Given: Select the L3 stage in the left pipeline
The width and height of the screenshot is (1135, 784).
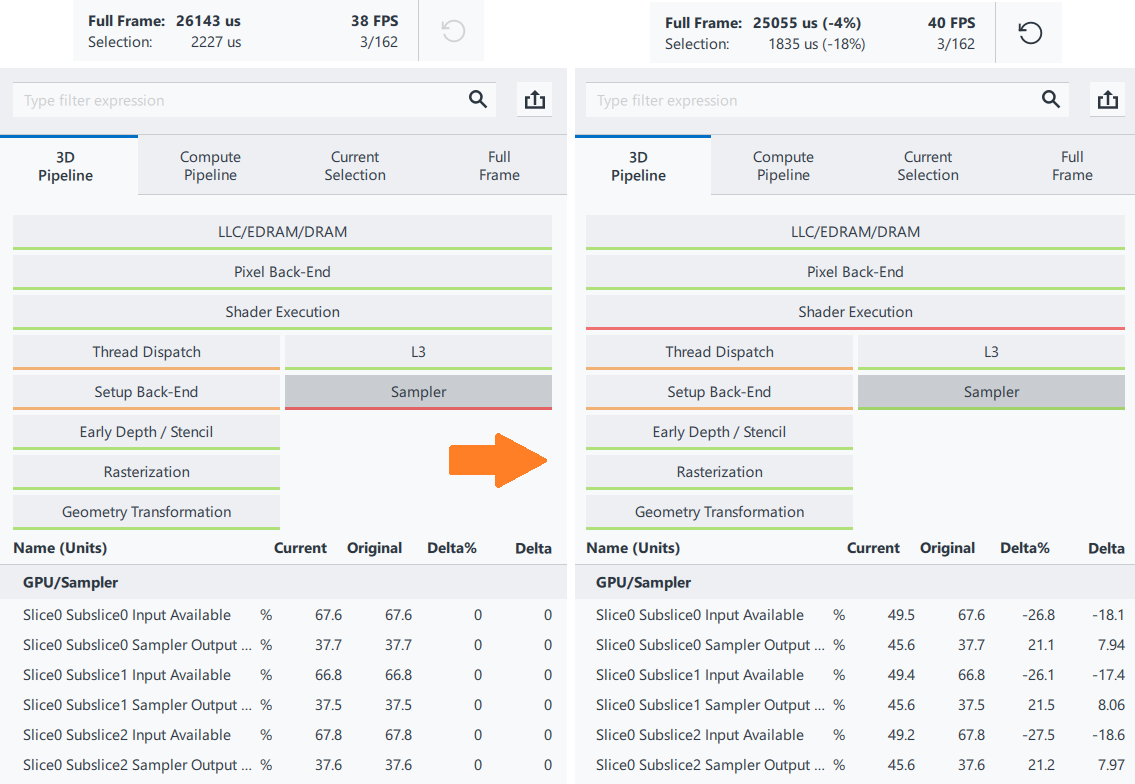Looking at the screenshot, I should (418, 352).
